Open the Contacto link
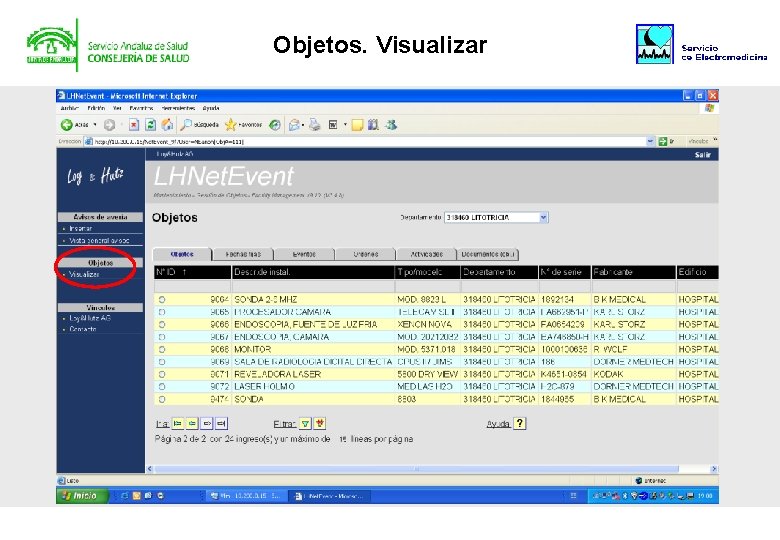Viewport: 780px width, 540px height. (x=83, y=329)
